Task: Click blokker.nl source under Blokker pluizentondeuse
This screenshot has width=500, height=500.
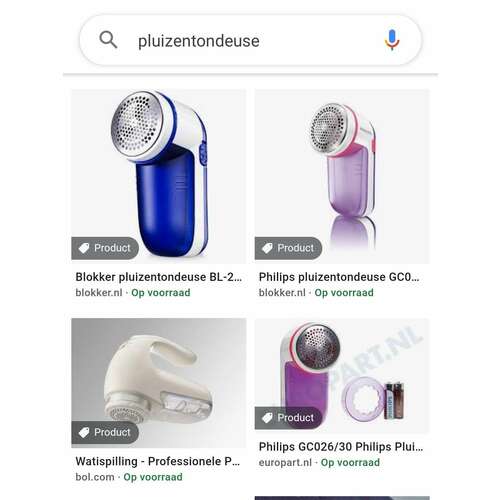Action: coord(99,293)
